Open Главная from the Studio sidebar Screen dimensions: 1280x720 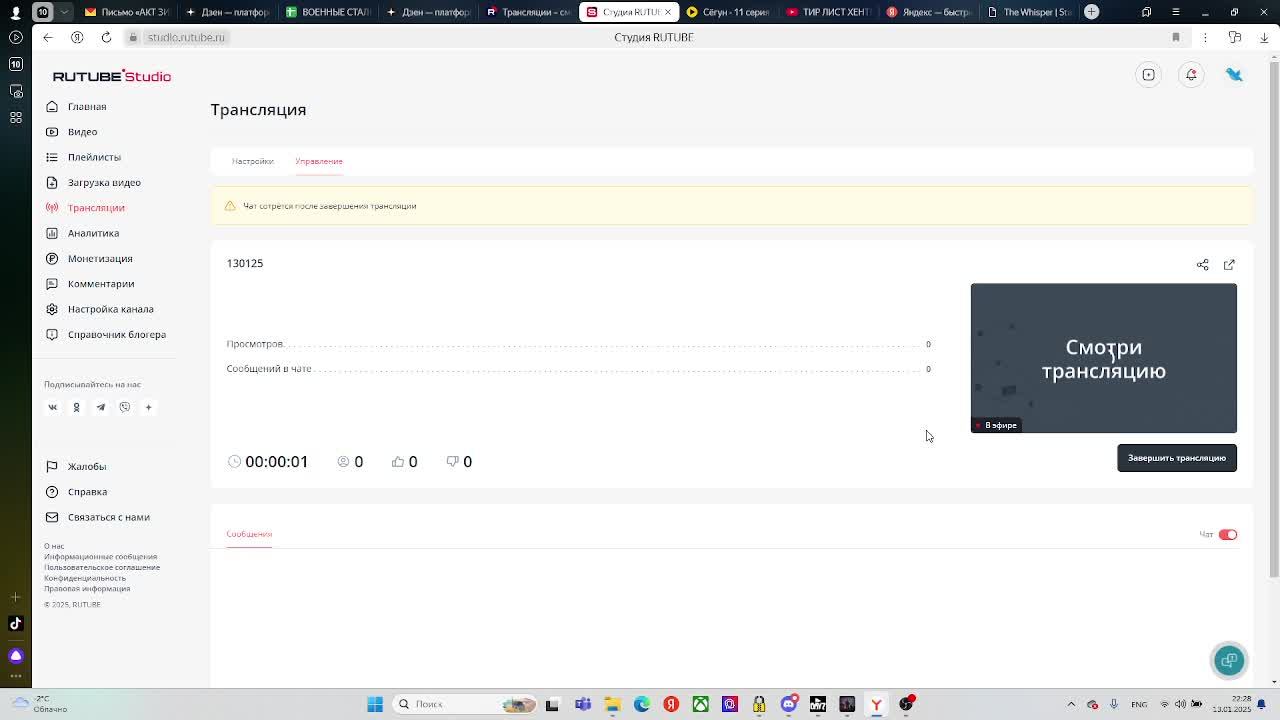[86, 106]
